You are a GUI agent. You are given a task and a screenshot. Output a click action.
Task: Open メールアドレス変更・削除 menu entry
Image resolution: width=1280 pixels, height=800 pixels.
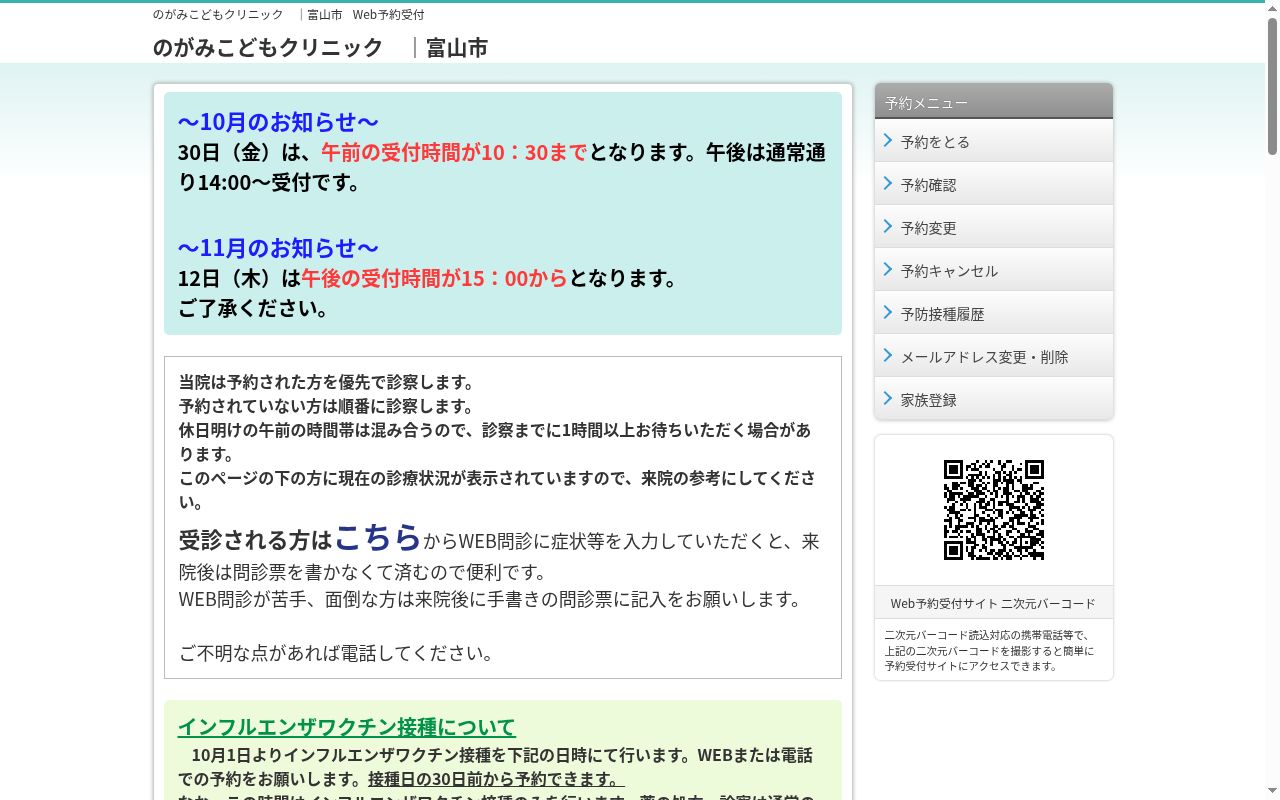coord(994,356)
